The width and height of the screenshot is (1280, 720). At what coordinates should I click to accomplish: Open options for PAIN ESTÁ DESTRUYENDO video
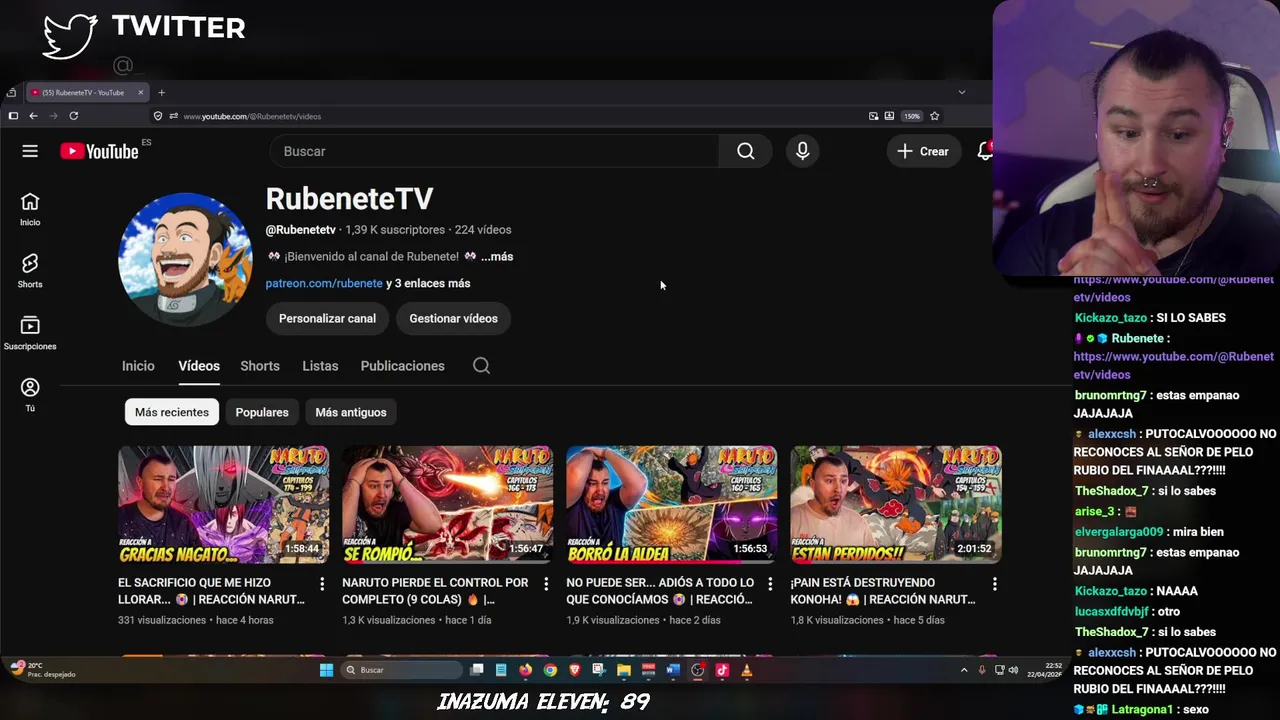994,583
